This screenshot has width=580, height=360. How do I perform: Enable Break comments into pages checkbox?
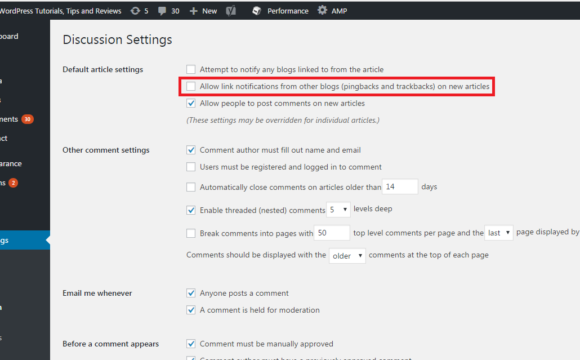coord(191,233)
